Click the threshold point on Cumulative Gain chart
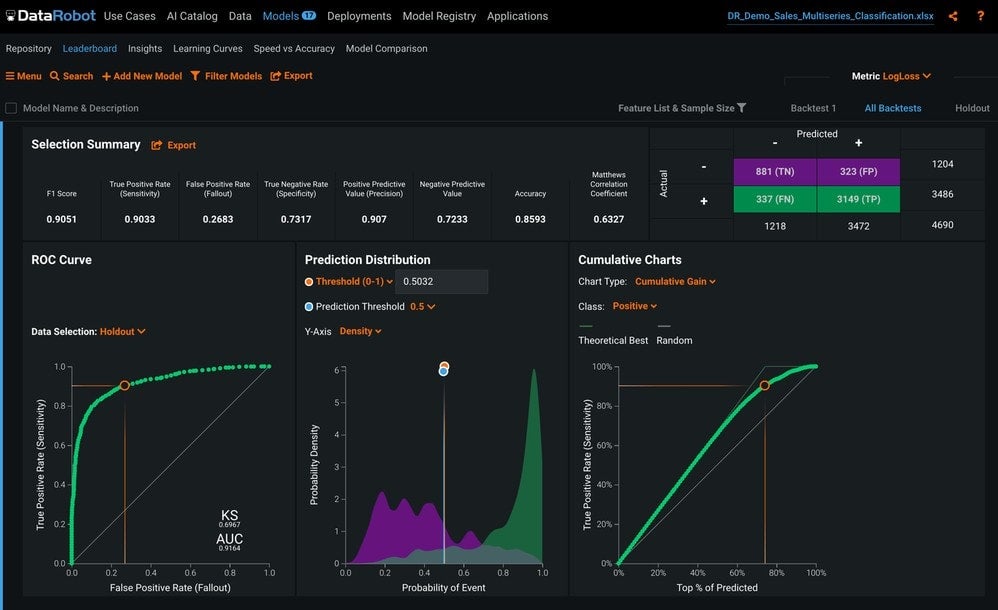This screenshot has height=610, width=998. click(x=764, y=385)
